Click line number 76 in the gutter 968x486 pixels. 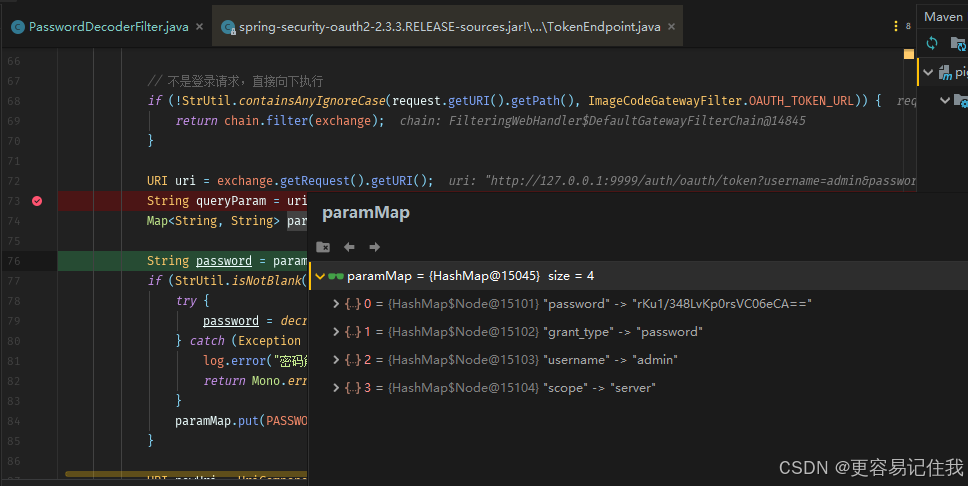14,261
